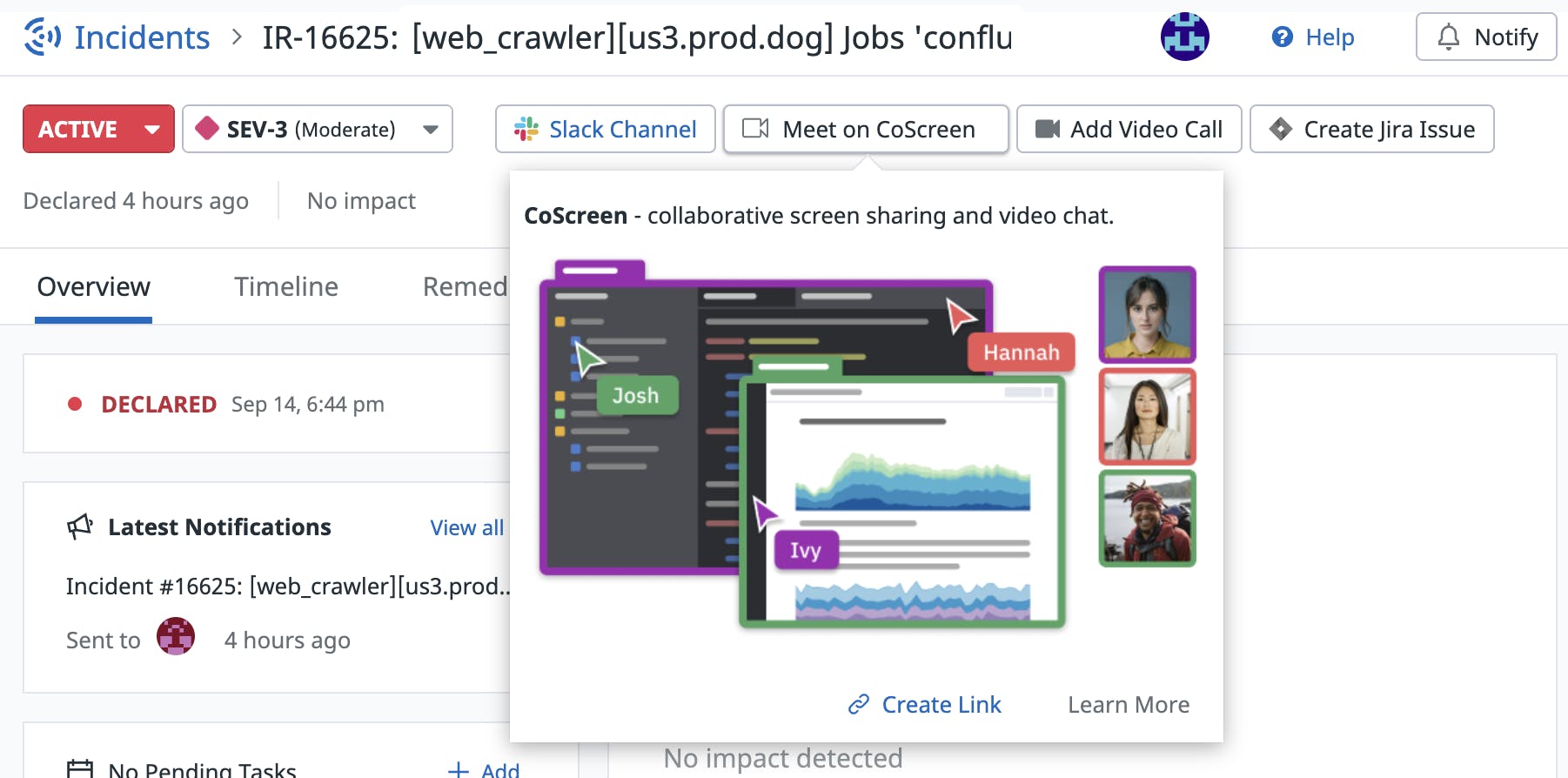
Task: Click Add pending task link
Action: [x=500, y=770]
